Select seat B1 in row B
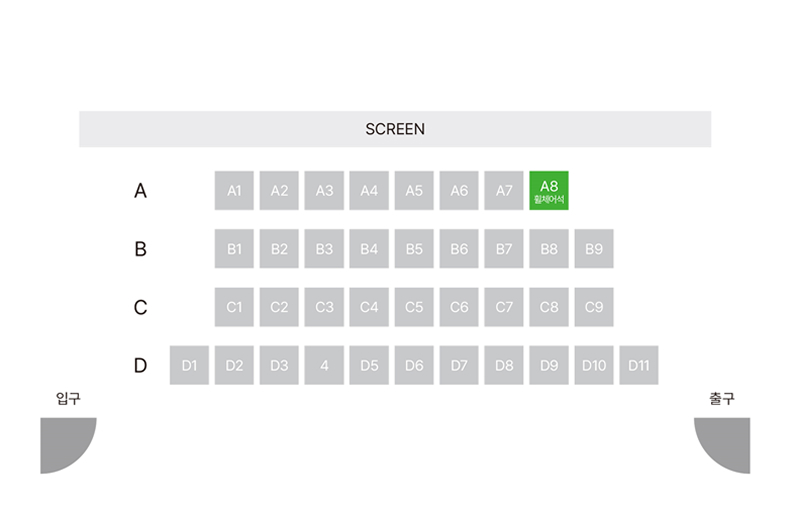Image resolution: width=790 pixels, height=526 pixels. pos(234,249)
